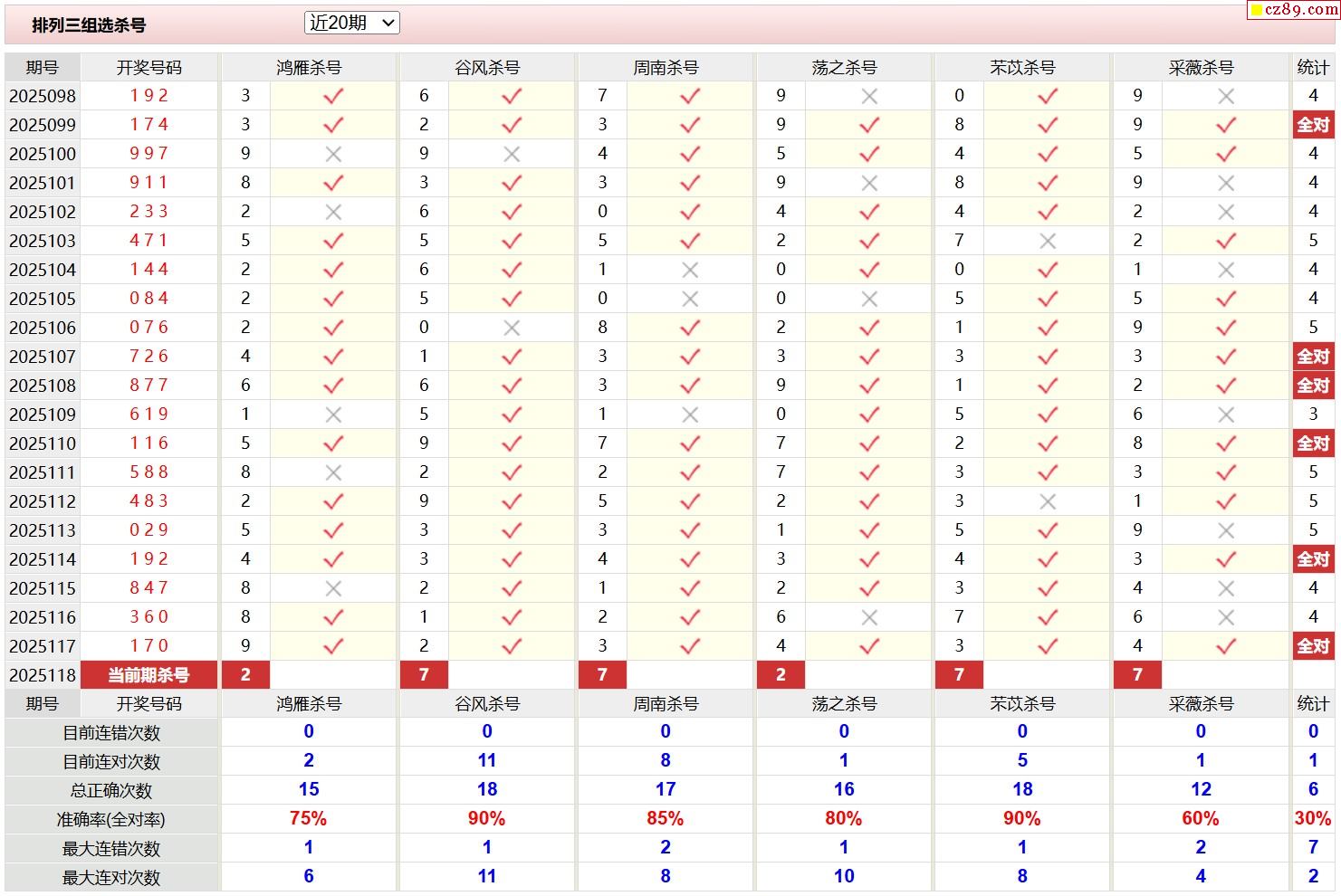
Task: Click the X mark for 芣苡杀号 in row 2025103
Action: [x=1048, y=241]
